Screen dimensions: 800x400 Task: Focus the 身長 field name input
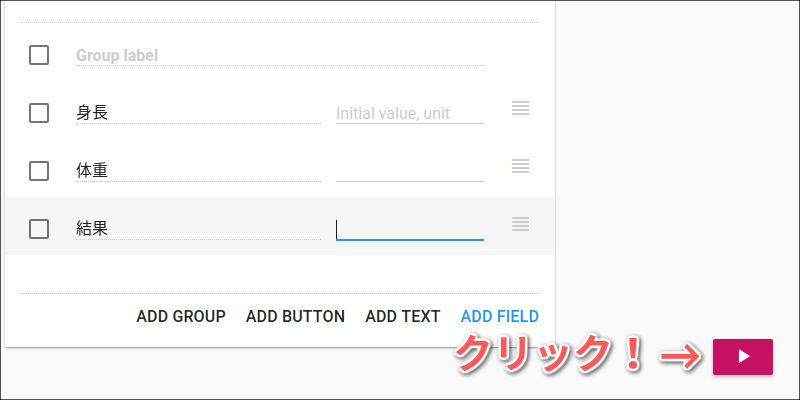click(198, 113)
